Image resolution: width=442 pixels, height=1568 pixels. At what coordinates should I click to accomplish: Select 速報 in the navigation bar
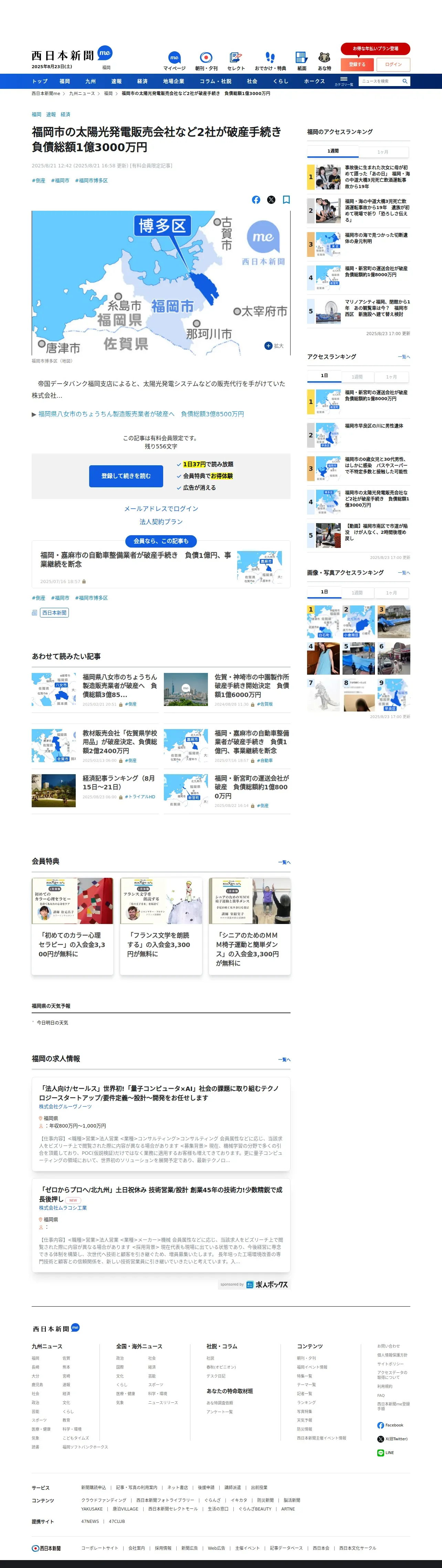116,81
